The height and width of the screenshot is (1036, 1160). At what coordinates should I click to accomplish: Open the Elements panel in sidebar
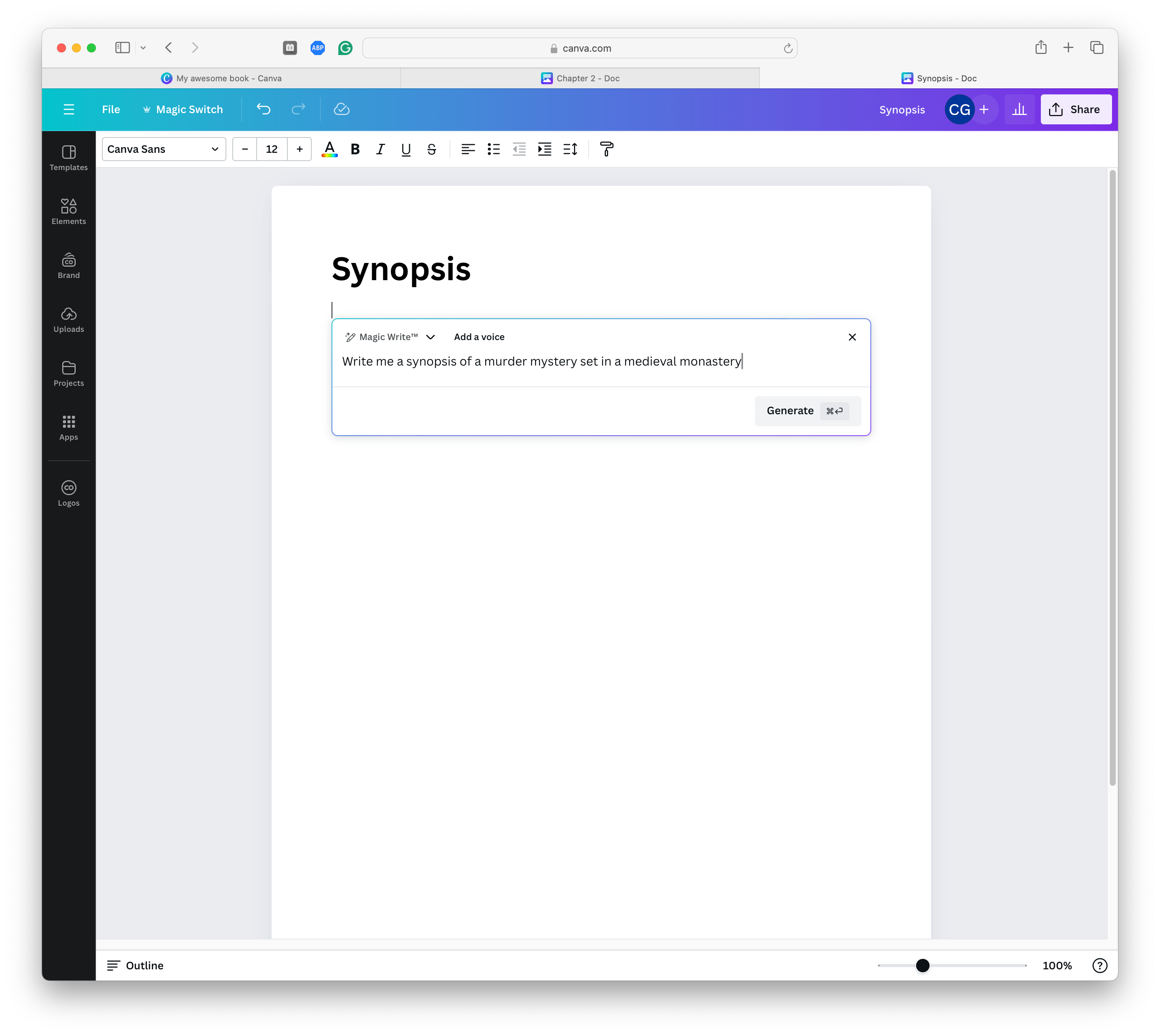click(68, 211)
